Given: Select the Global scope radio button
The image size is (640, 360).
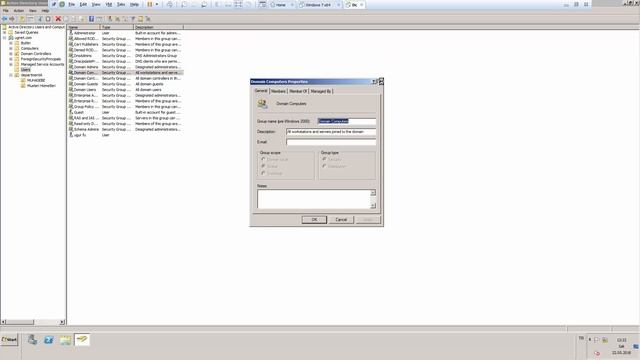Looking at the screenshot, I should tap(263, 166).
